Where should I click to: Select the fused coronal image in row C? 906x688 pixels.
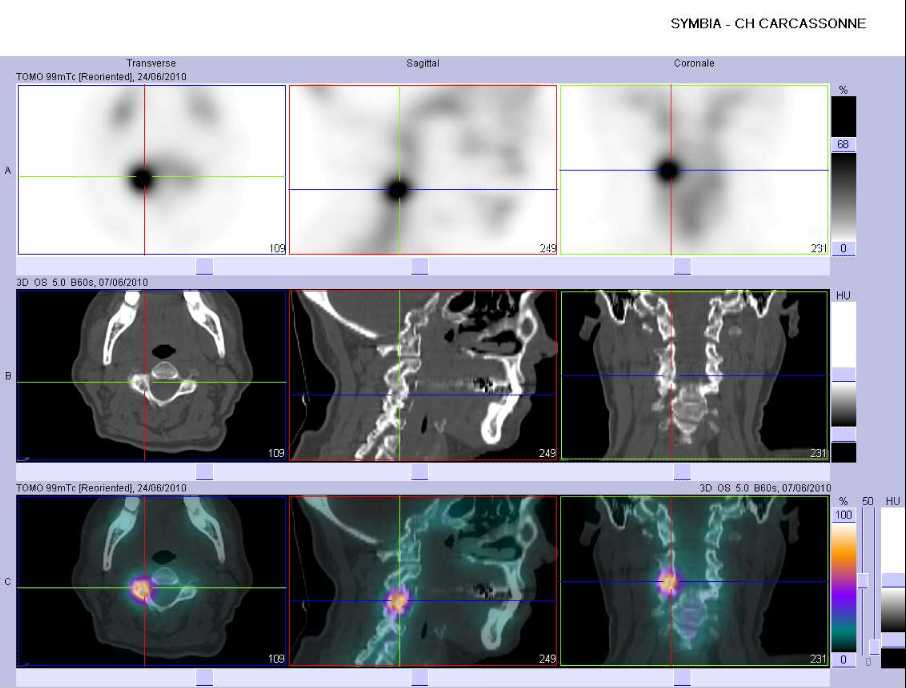[694, 581]
